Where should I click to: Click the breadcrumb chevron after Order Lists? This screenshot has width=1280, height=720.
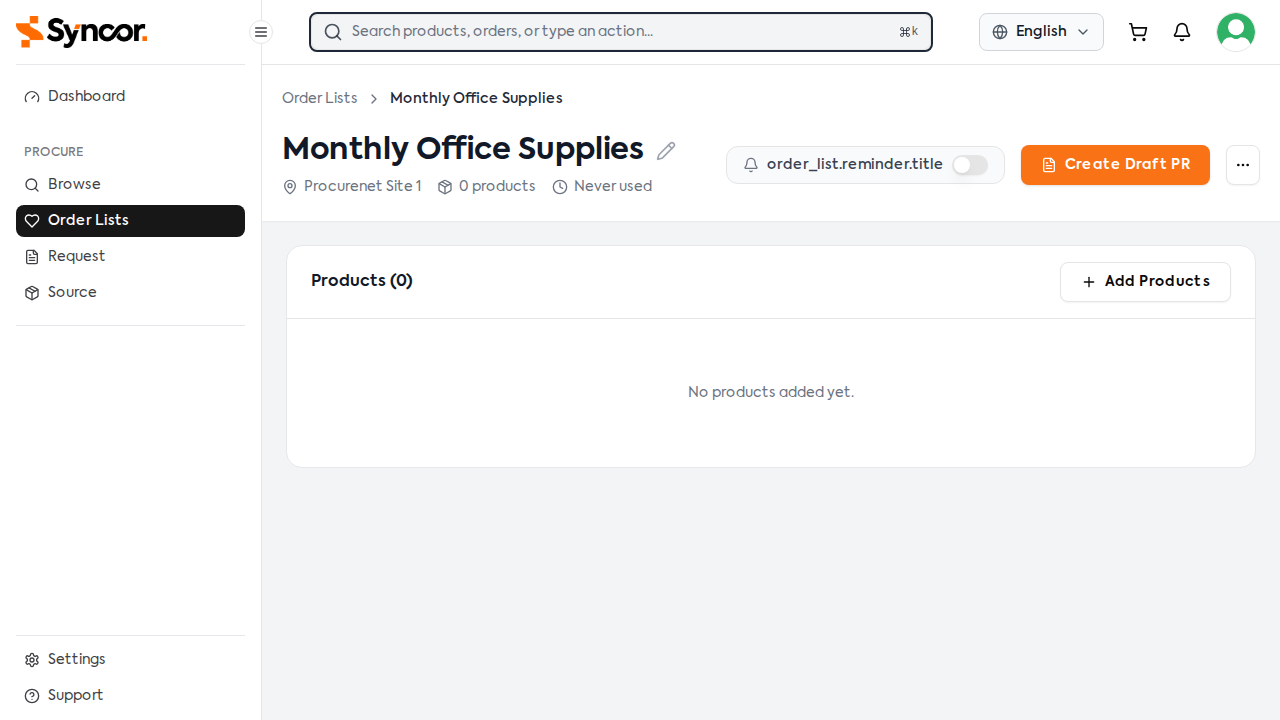click(x=374, y=99)
